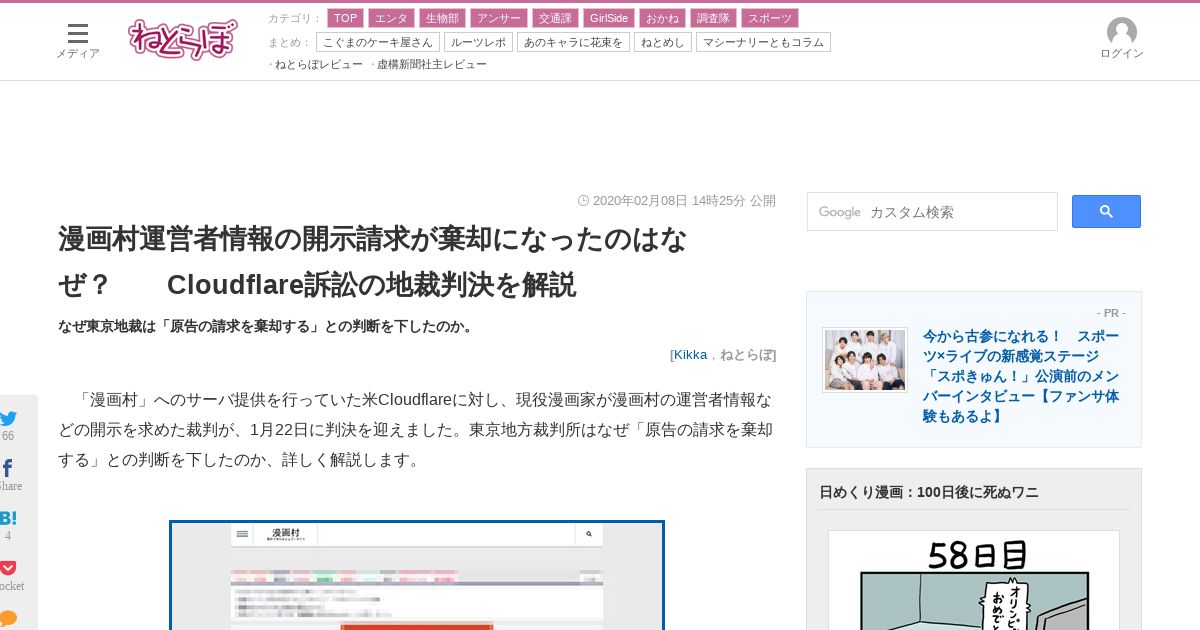Open the 58日目 manga panel image
The height and width of the screenshot is (630, 1200).
click(x=974, y=581)
